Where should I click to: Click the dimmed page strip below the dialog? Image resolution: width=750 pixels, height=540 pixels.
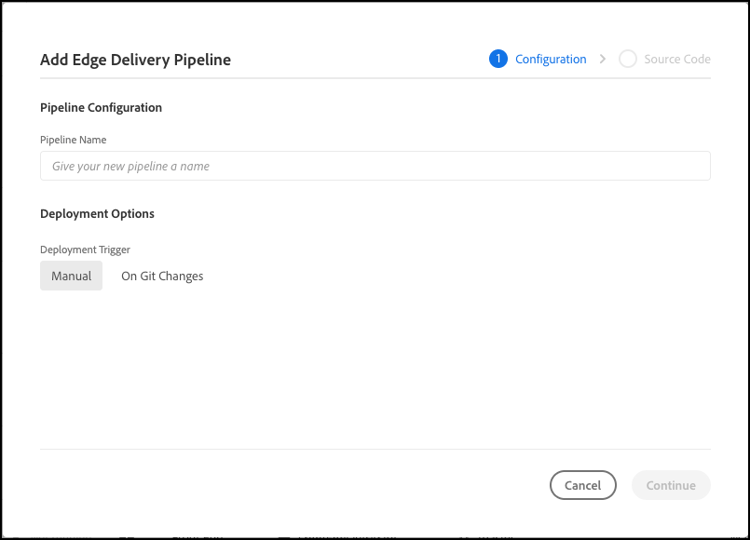point(375,534)
